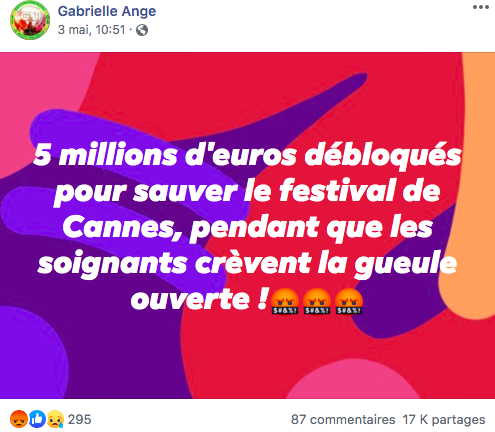Open the 17 K partages list
This screenshot has height=432, width=495.
(x=444, y=419)
